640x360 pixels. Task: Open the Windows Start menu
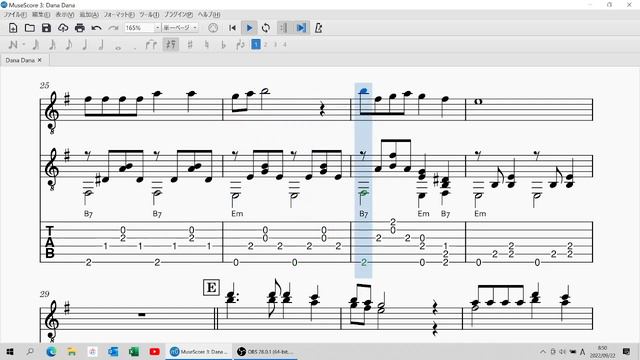click(x=9, y=351)
